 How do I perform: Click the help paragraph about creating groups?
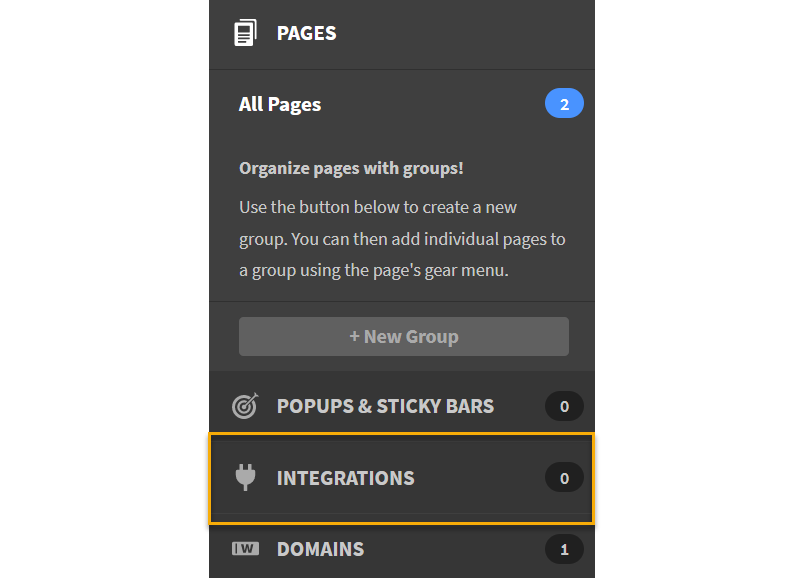[x=402, y=239]
